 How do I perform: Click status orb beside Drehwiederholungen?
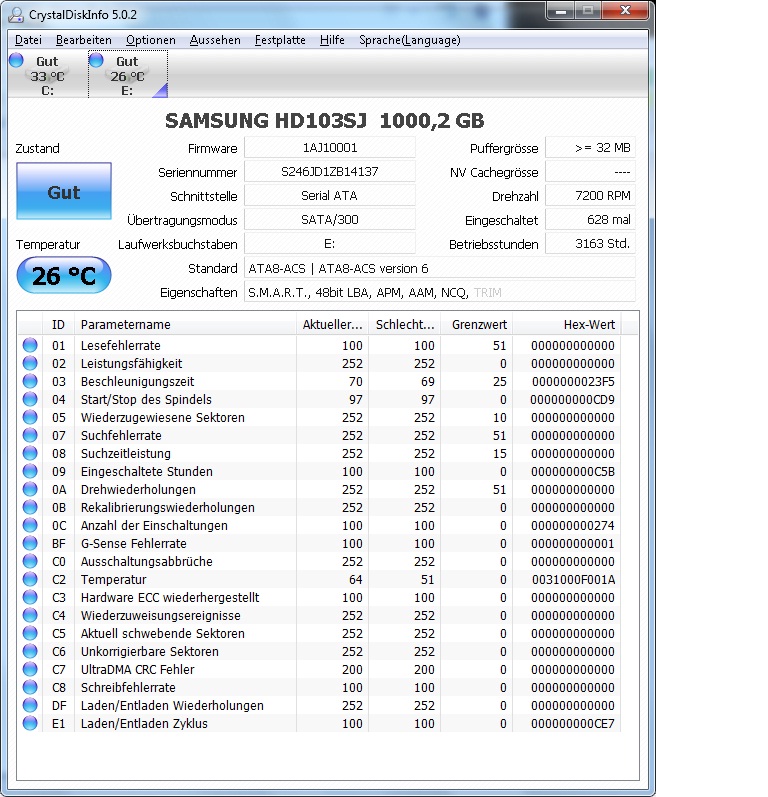(30, 489)
